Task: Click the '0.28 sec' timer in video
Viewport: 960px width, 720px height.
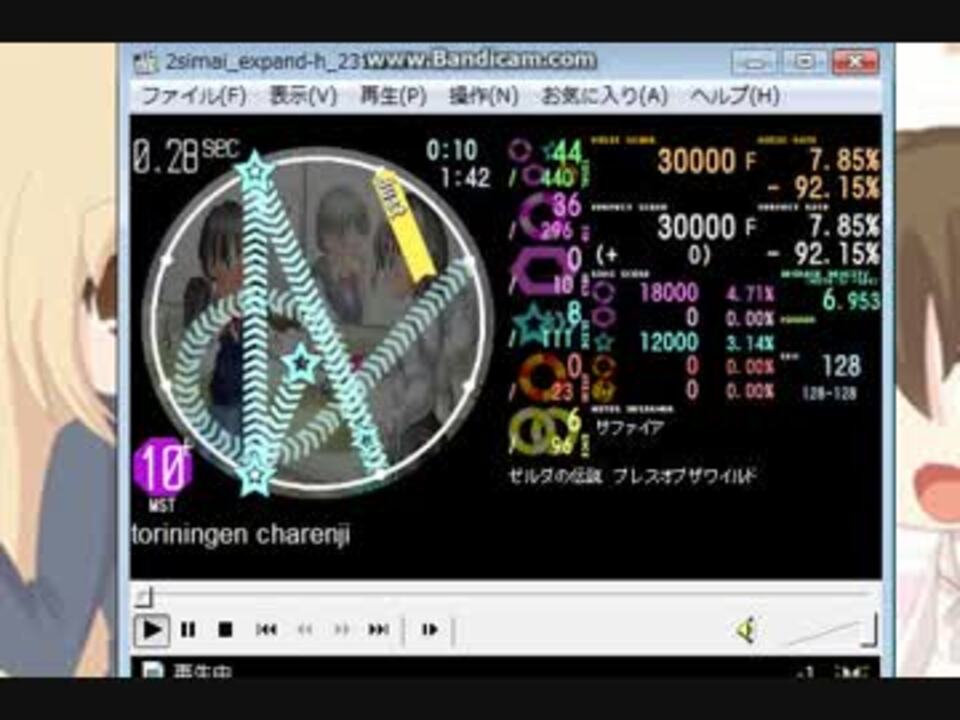Action: (186, 156)
